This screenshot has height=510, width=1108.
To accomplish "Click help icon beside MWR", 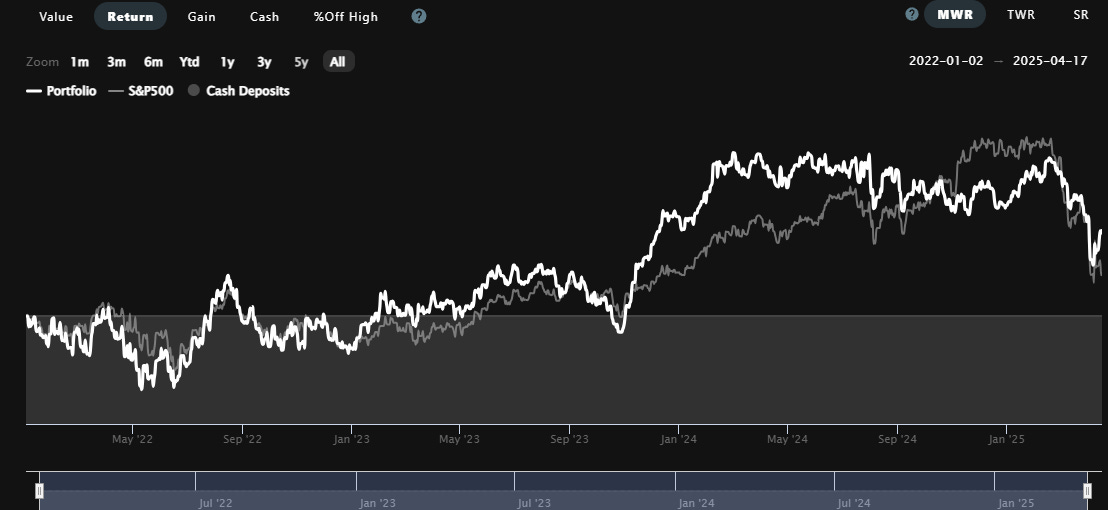I will click(x=912, y=14).
